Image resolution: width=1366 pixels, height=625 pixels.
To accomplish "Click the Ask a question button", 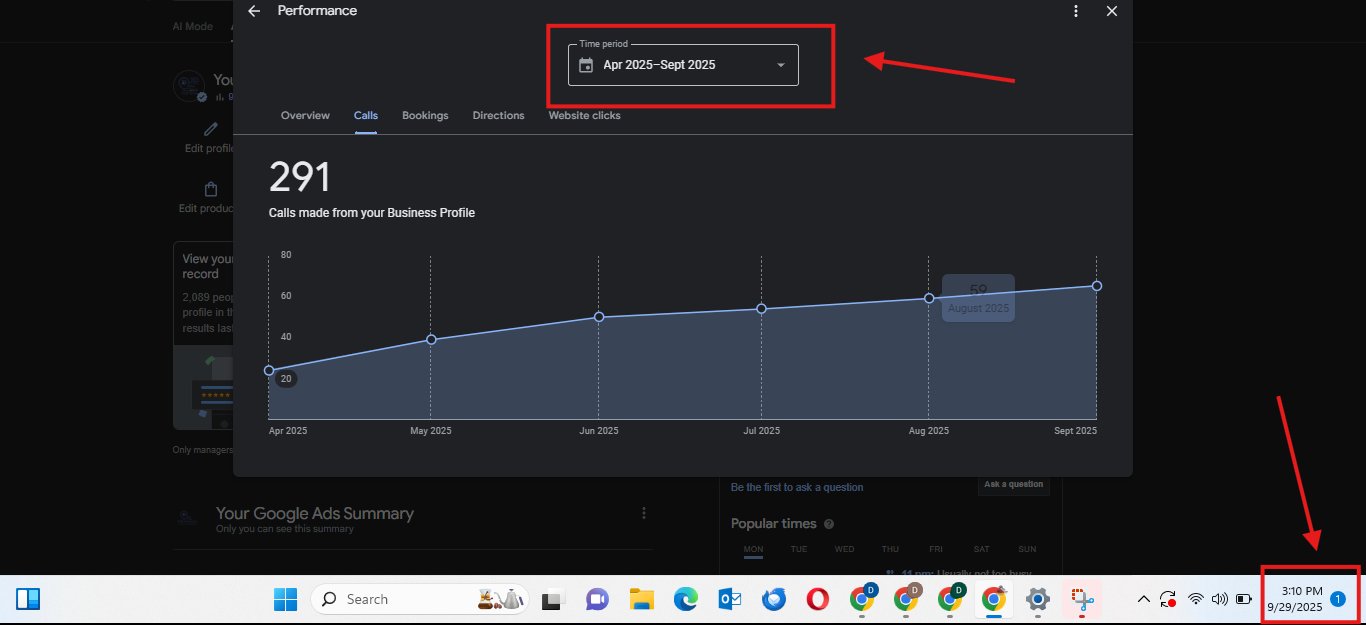I will tap(1013, 484).
